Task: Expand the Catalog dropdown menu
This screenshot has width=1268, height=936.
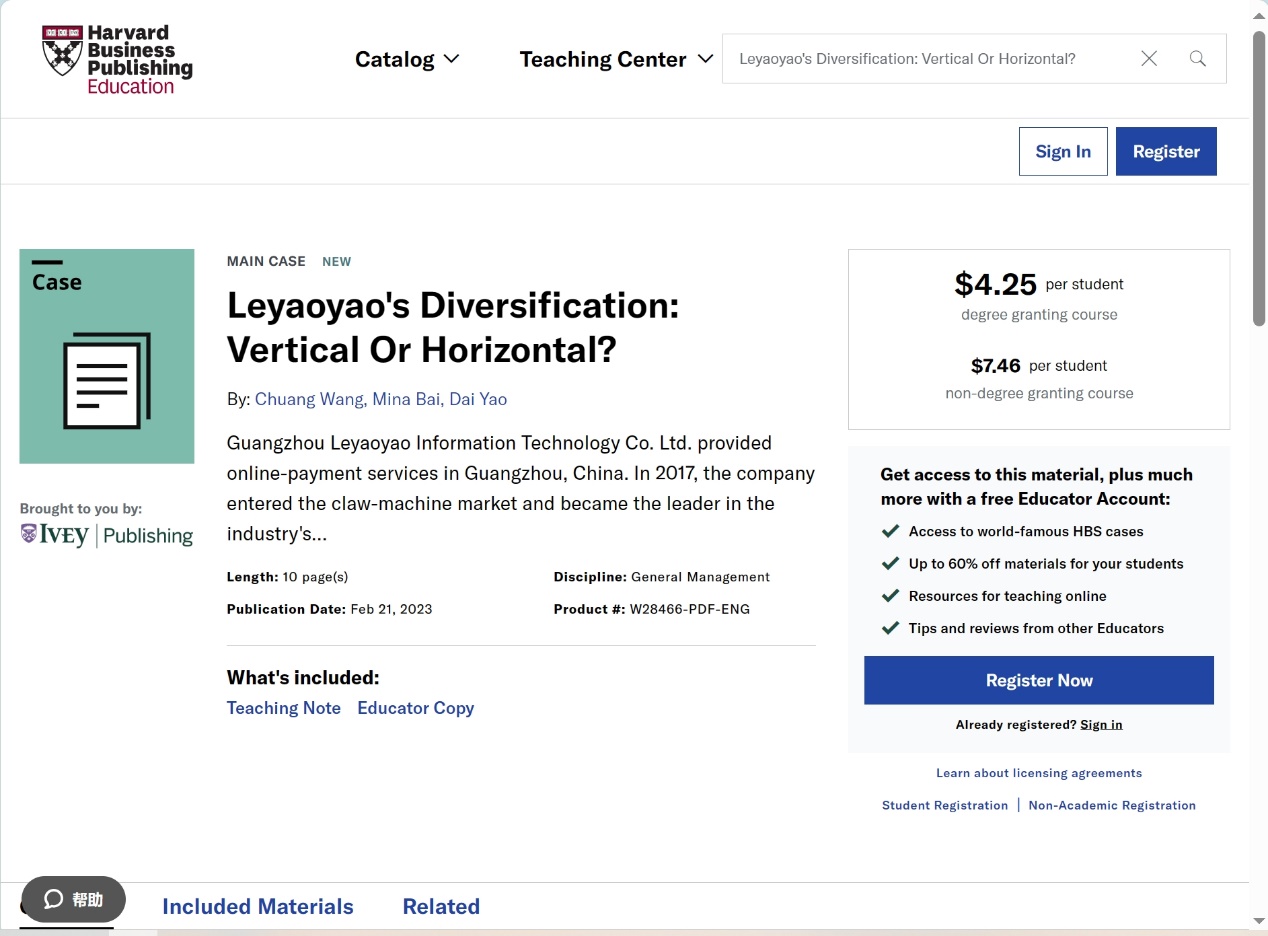Action: coord(407,59)
